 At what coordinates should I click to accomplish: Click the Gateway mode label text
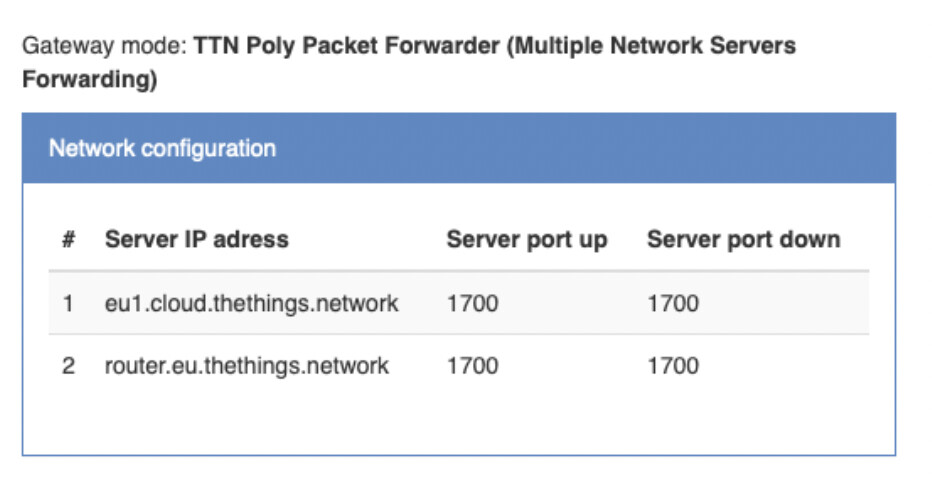(105, 46)
